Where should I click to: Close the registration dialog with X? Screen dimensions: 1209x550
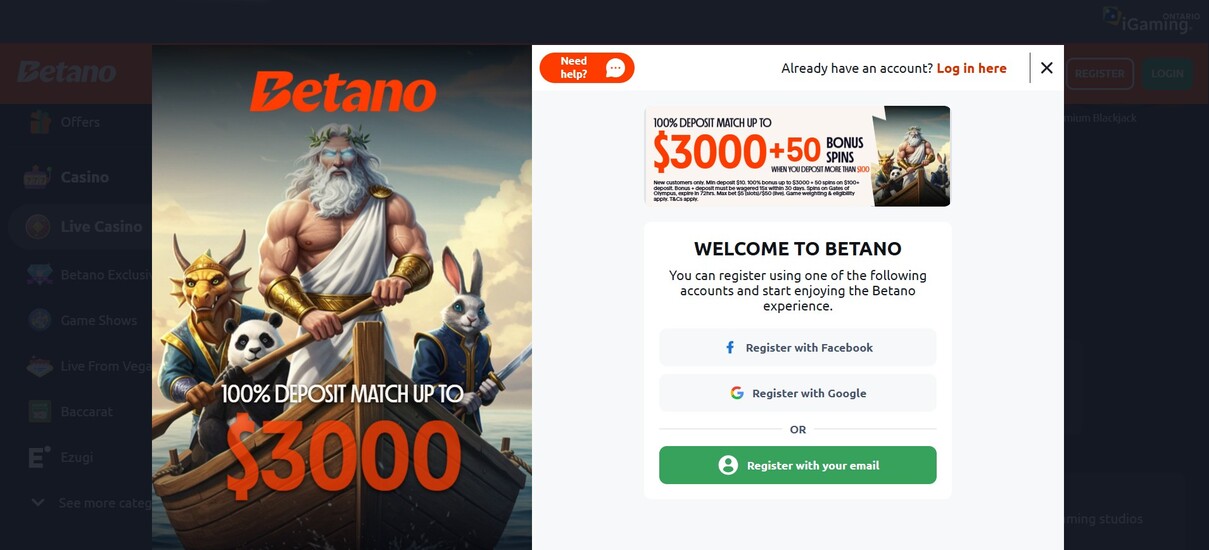[x=1046, y=68]
